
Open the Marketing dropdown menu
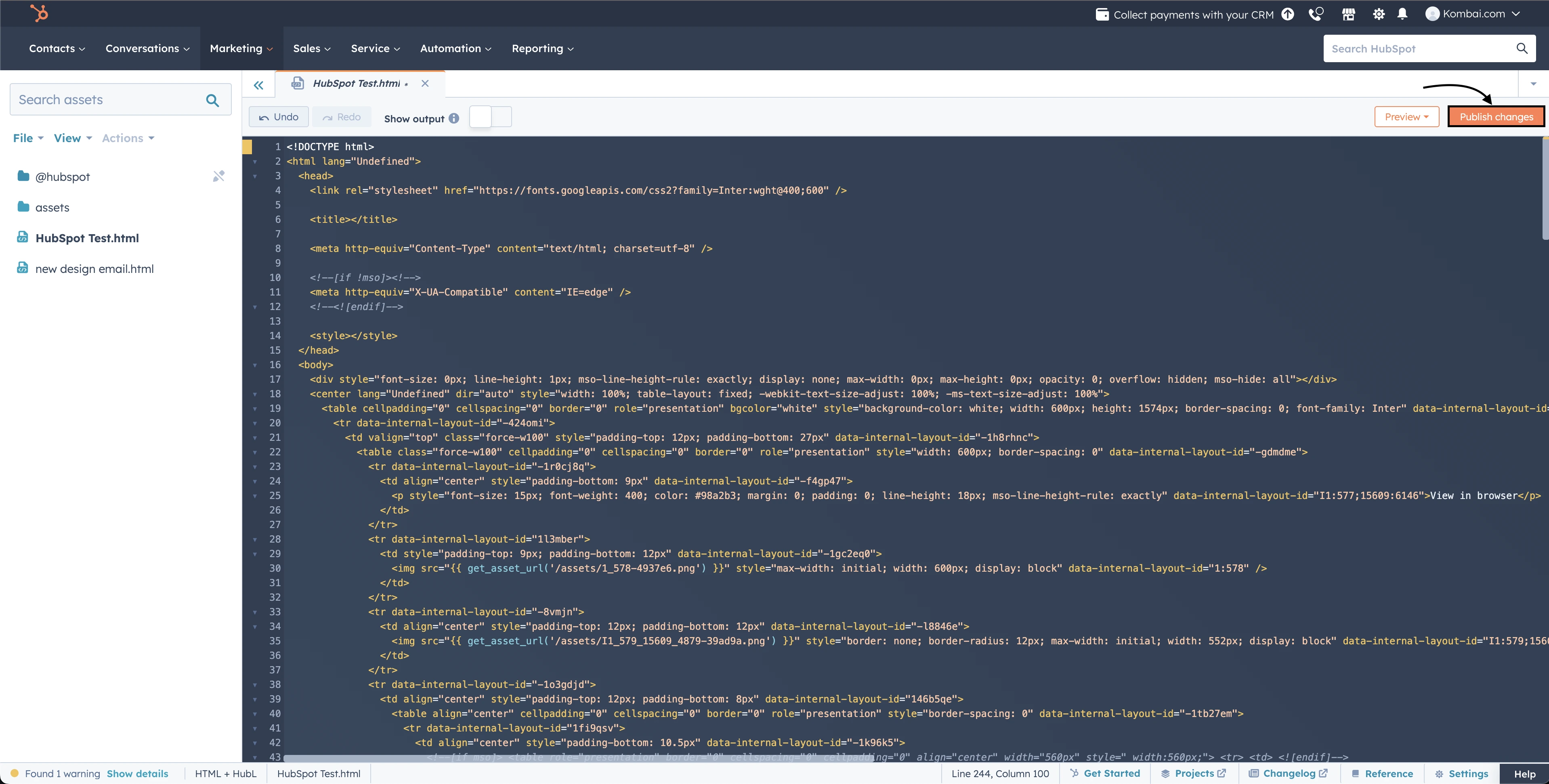[x=241, y=48]
